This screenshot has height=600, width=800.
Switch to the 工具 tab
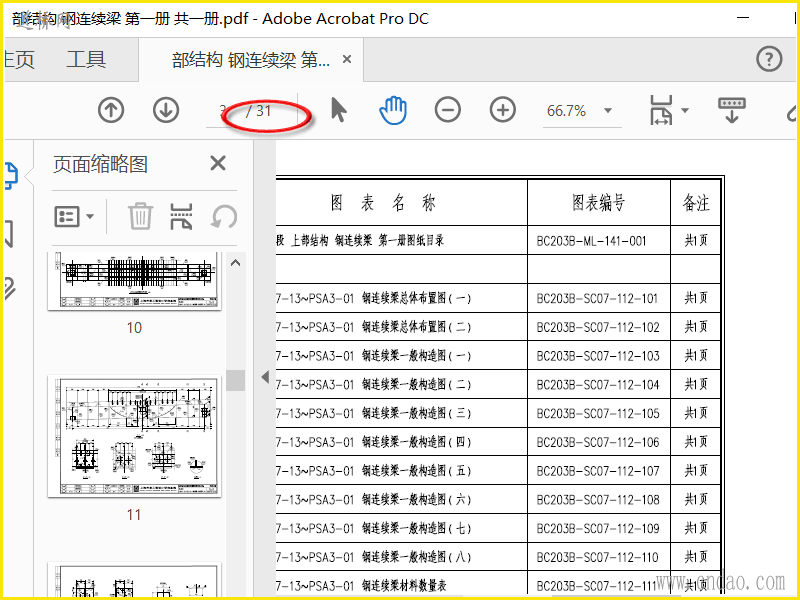click(x=86, y=60)
